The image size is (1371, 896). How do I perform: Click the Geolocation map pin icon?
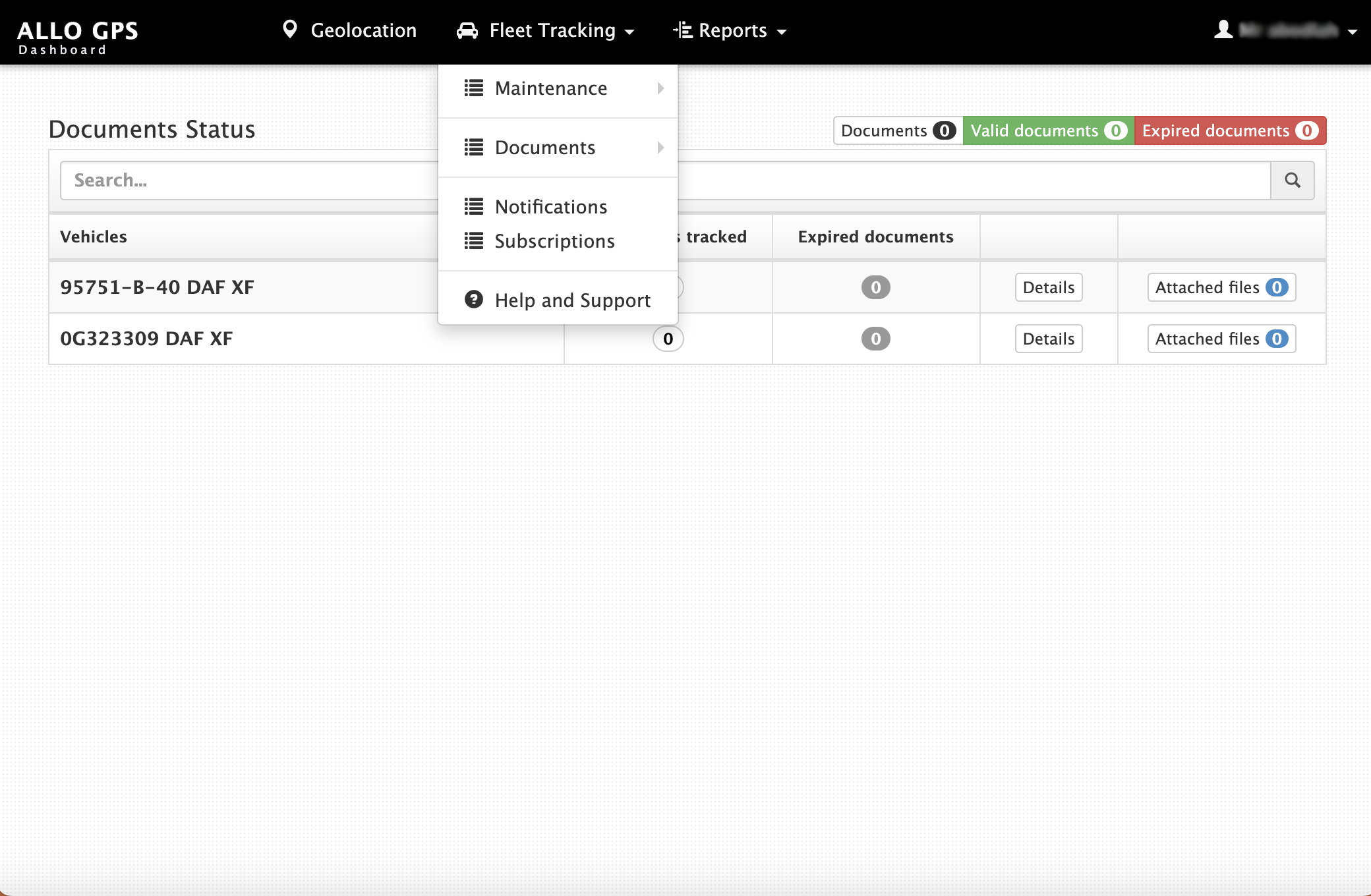[289, 30]
